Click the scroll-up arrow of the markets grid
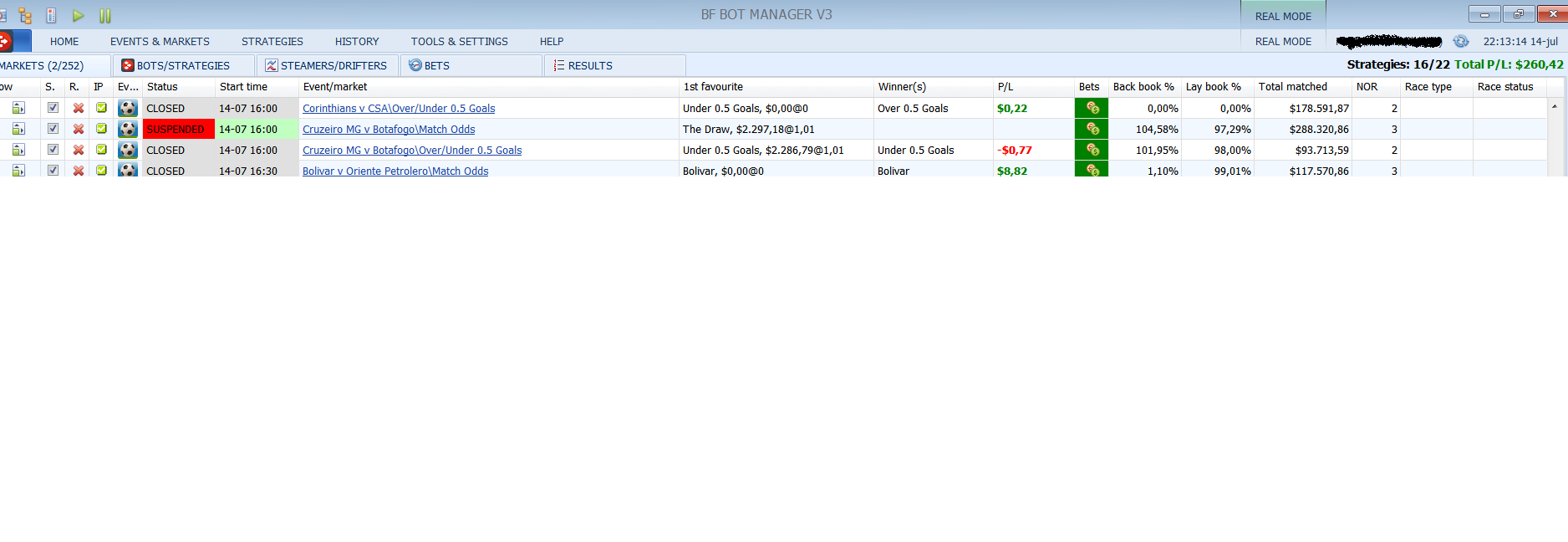Viewport: 1568px width, 542px height. [1554, 106]
